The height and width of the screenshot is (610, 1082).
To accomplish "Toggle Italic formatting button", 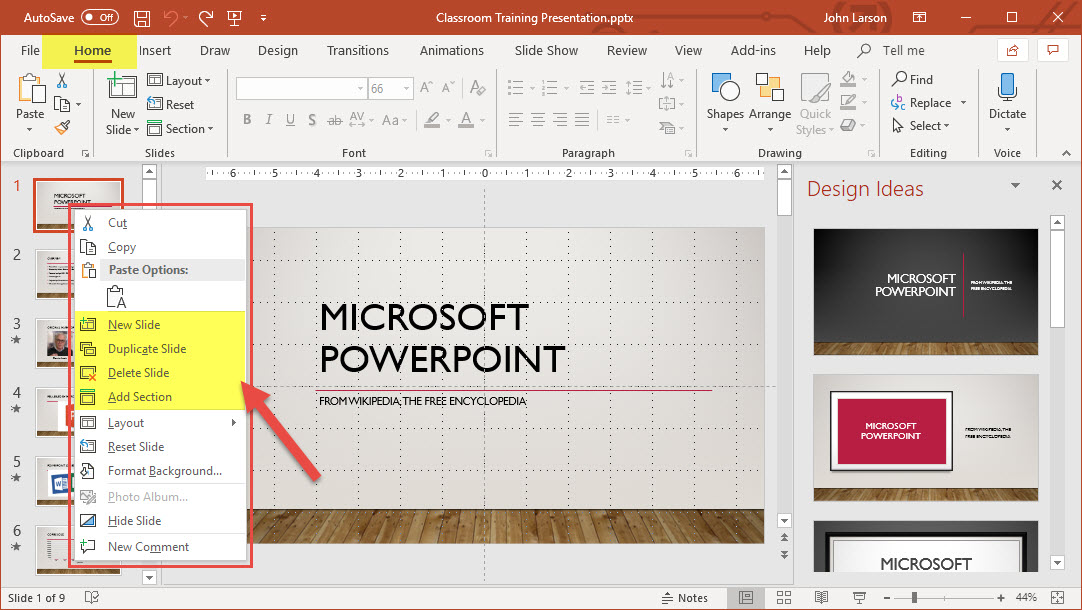I will tap(268, 120).
